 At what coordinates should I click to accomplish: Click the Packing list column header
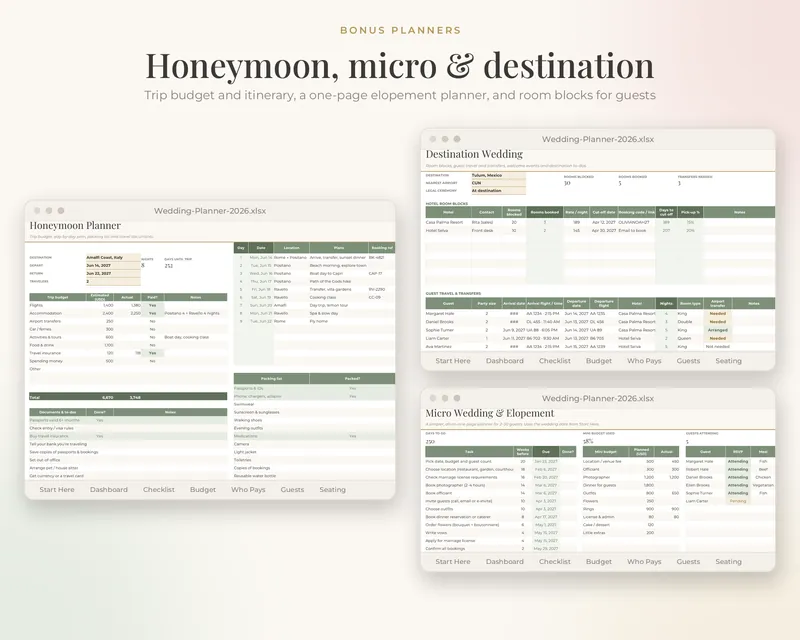(x=271, y=379)
